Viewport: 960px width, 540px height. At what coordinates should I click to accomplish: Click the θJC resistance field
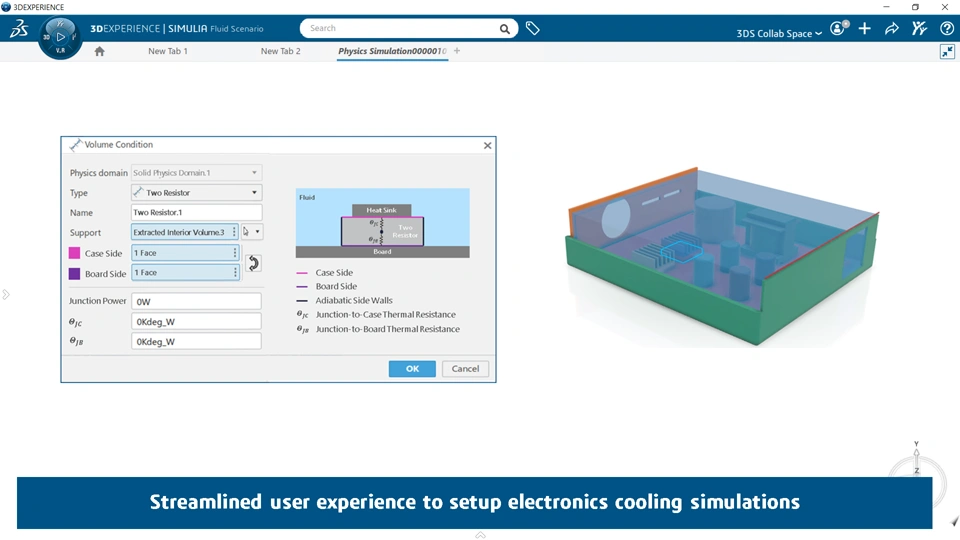coord(197,321)
